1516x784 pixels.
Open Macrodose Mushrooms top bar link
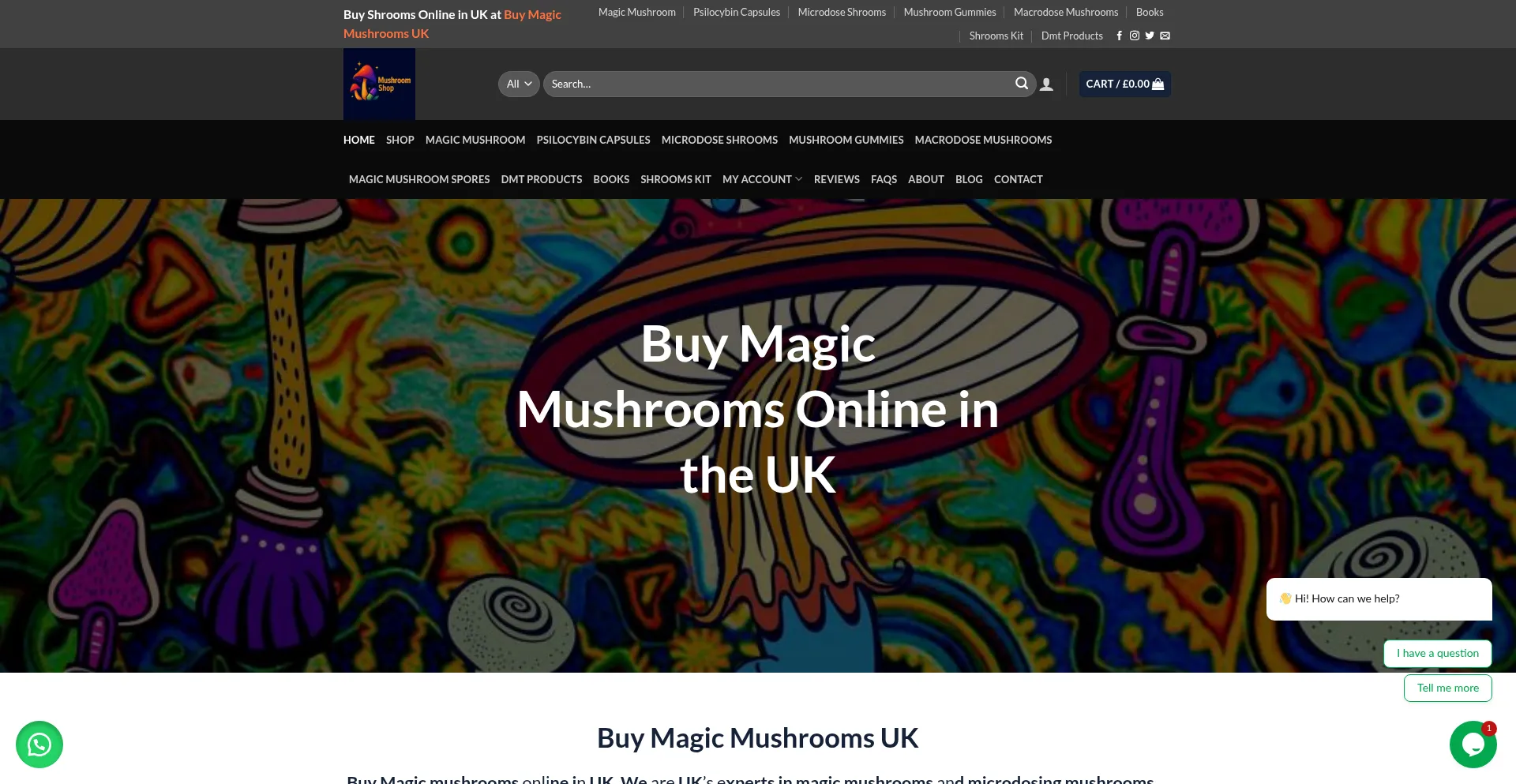1066,12
